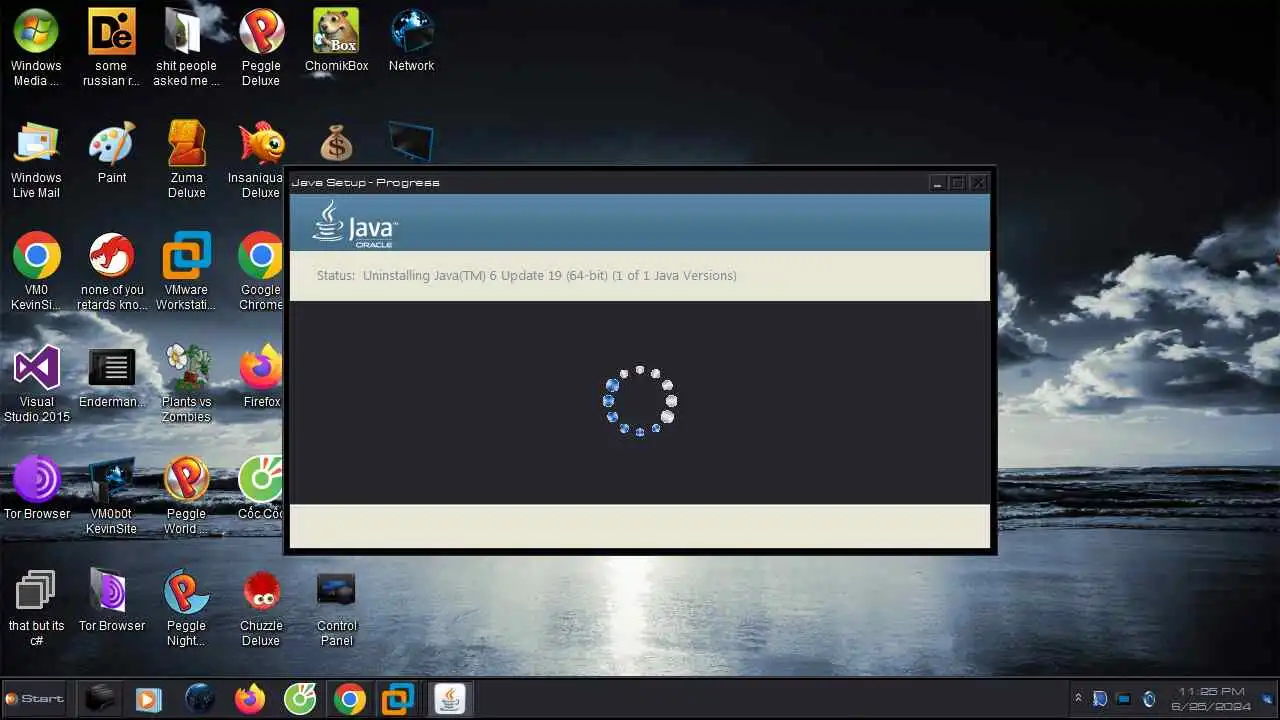1280x720 pixels.
Task: Launch VMware Workstation desktop shortcut
Action: [186, 272]
